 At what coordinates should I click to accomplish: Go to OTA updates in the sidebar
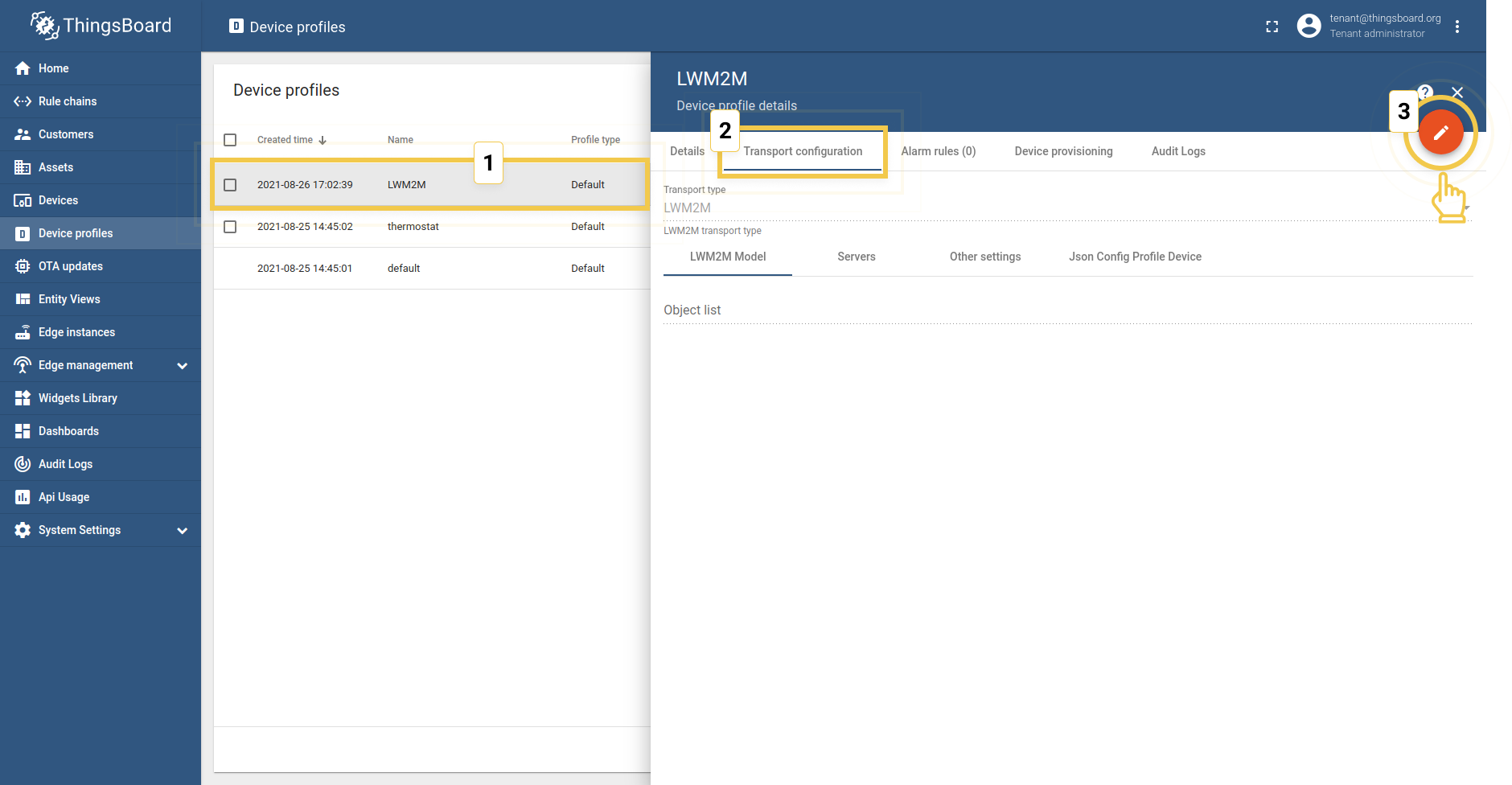[71, 266]
